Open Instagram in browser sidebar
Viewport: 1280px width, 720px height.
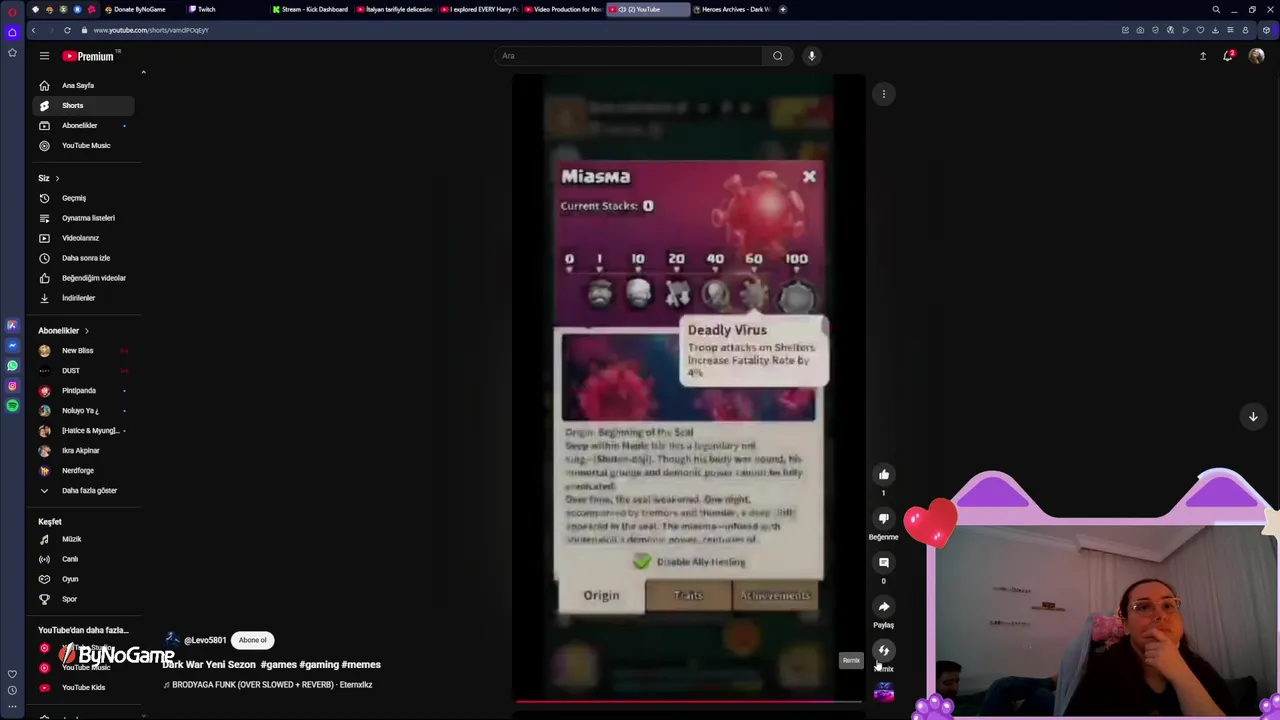click(12, 386)
